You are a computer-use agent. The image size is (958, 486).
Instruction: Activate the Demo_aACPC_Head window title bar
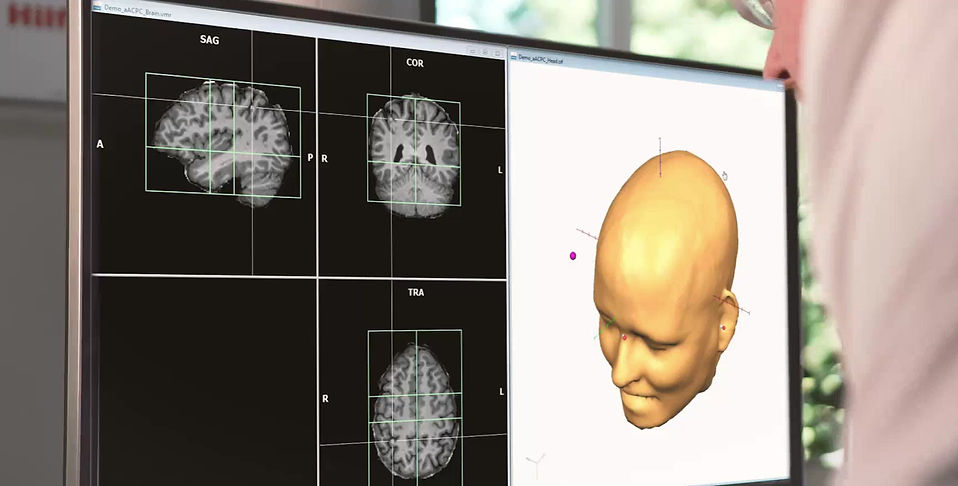point(646,72)
